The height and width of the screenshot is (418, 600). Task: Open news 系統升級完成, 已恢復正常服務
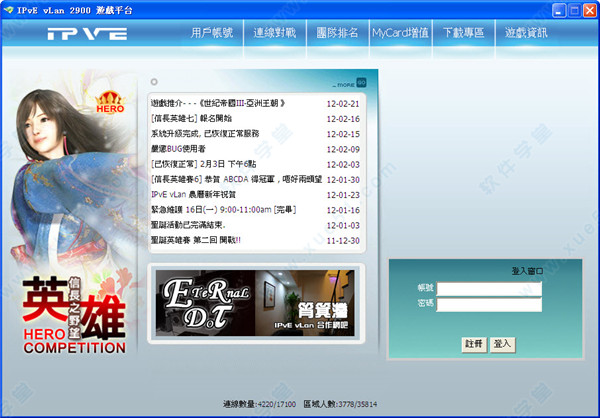click(x=205, y=134)
